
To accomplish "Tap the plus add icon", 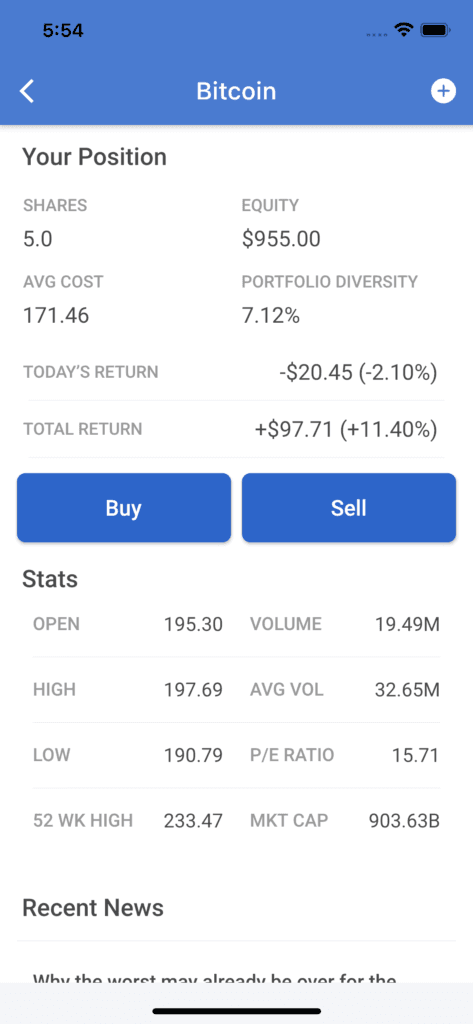I will pos(443,91).
